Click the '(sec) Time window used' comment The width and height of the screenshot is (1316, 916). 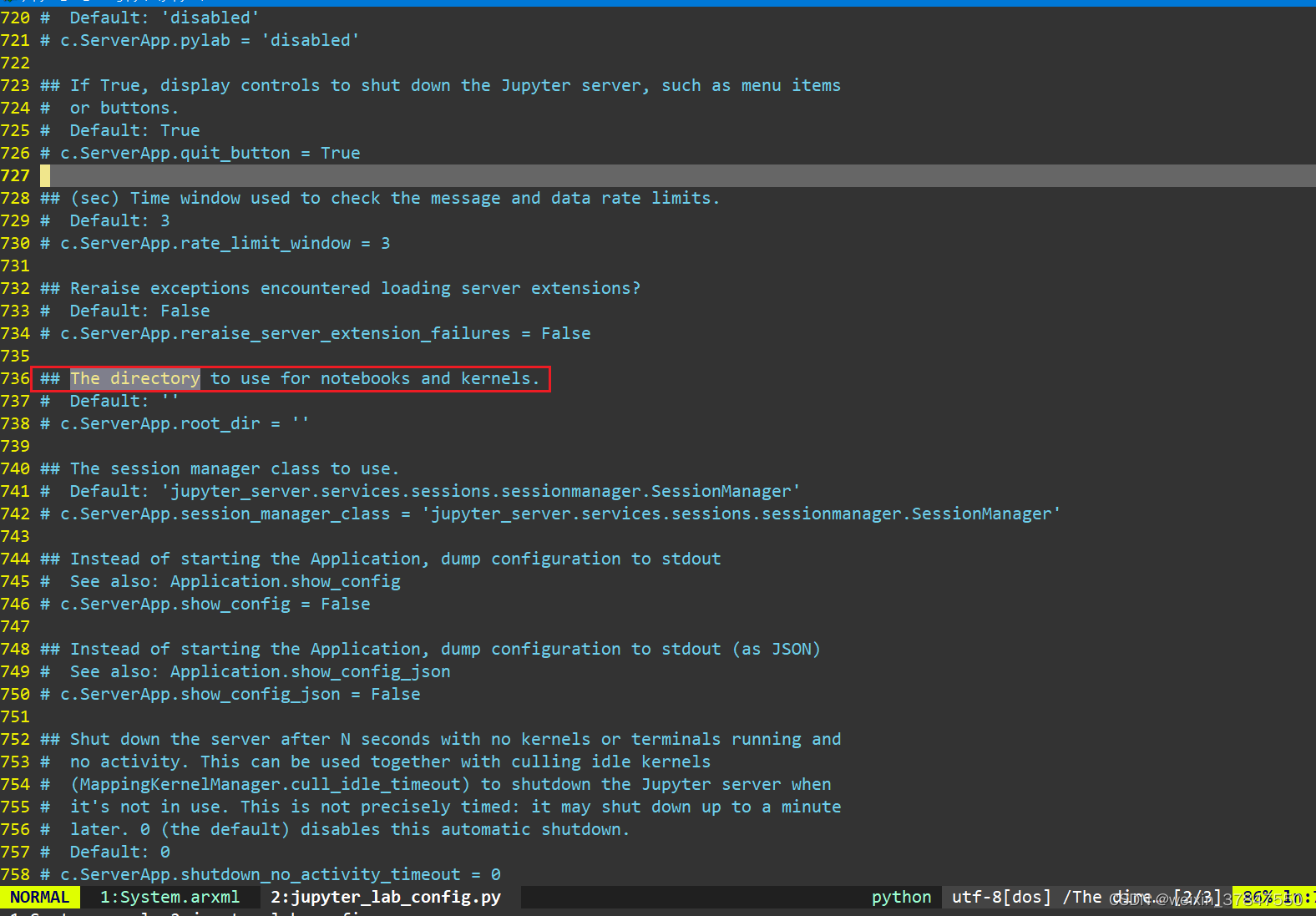[x=380, y=198]
